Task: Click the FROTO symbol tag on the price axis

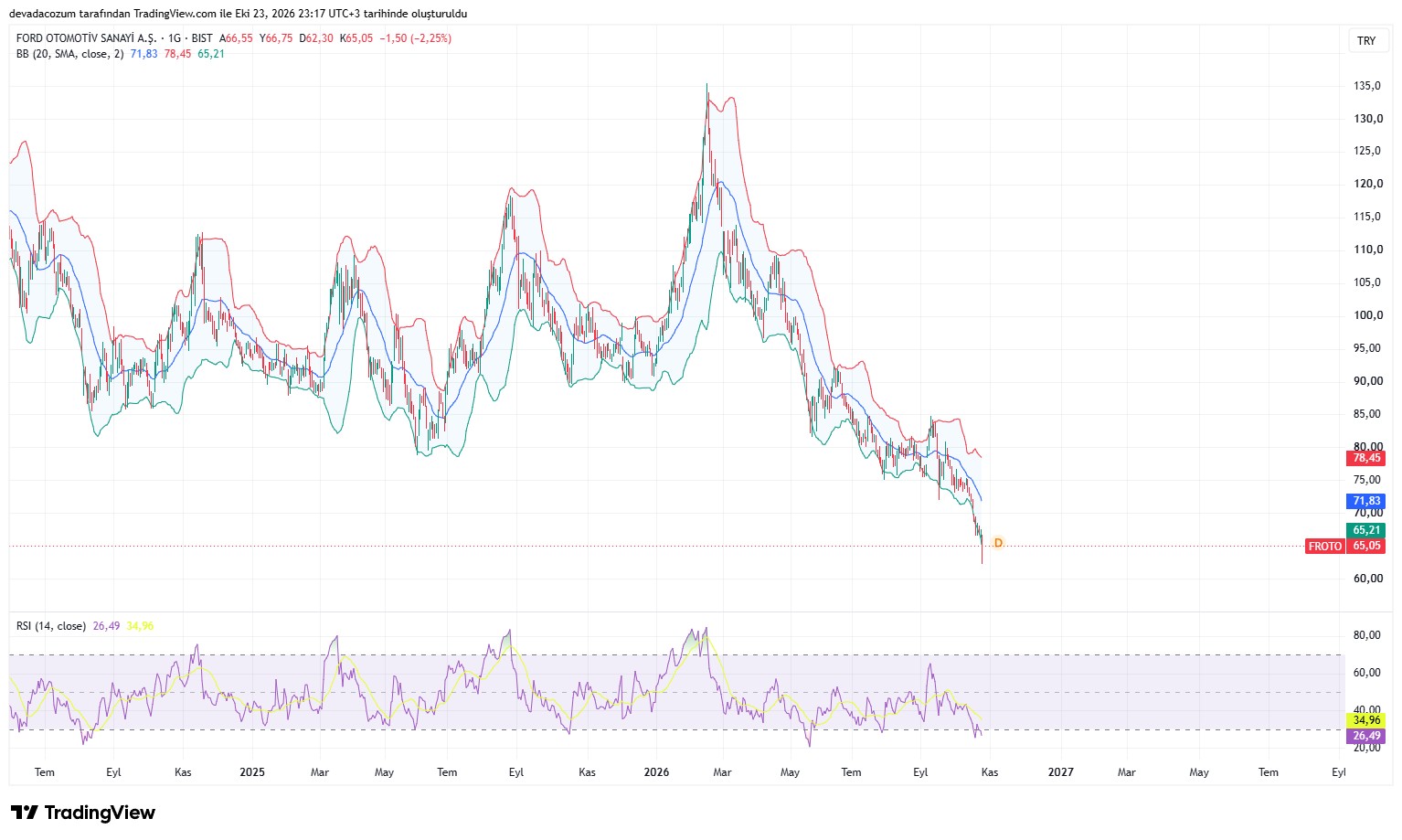Action: tap(1325, 547)
